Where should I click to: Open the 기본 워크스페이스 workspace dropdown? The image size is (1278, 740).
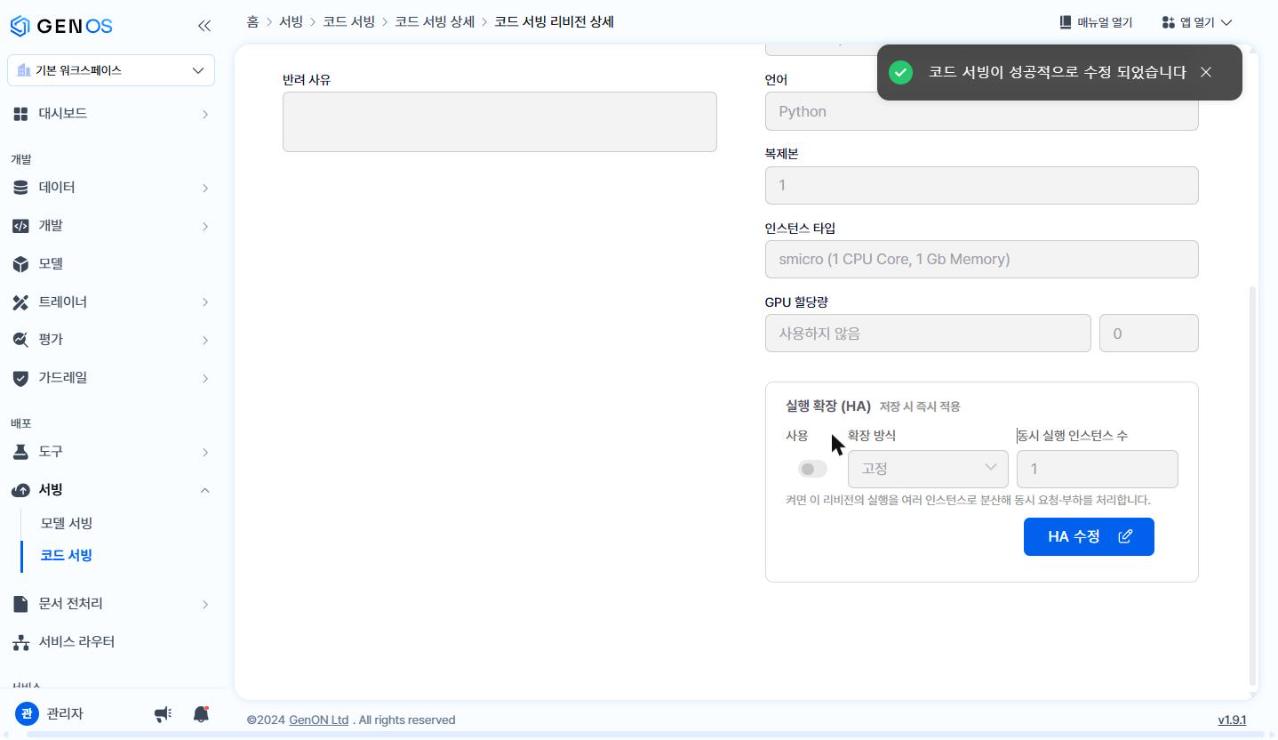click(111, 71)
